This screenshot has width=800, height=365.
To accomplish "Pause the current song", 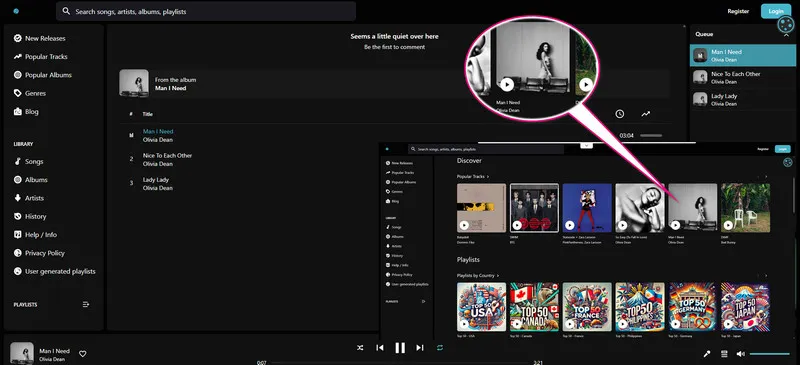I will [x=400, y=348].
